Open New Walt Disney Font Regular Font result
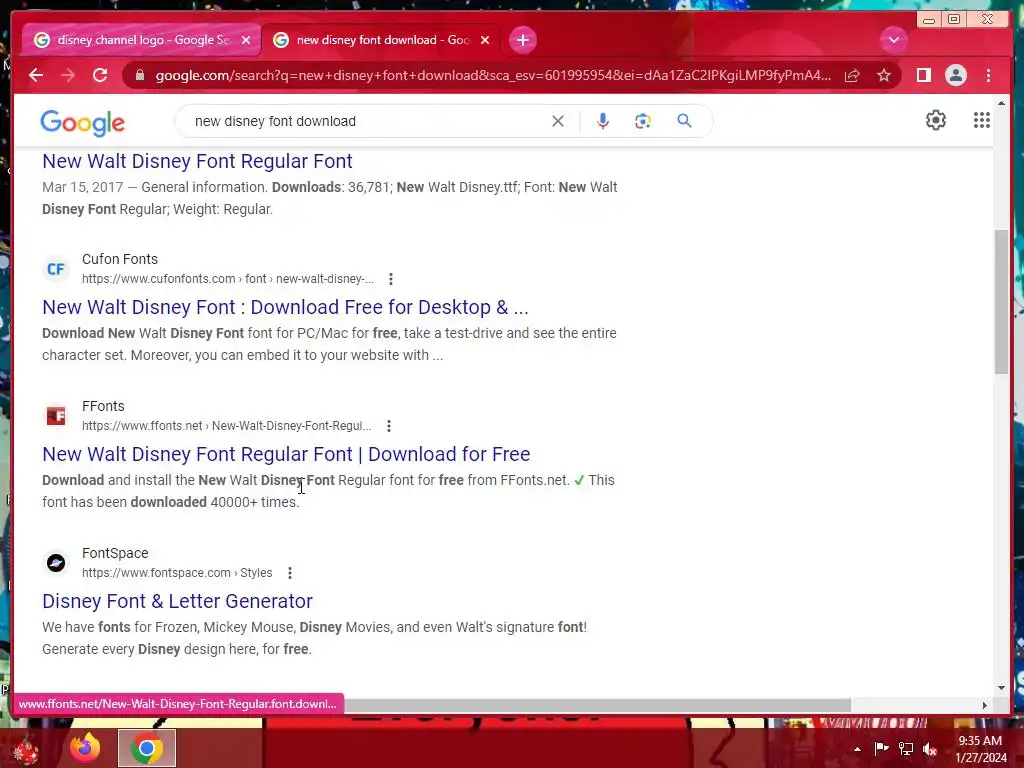 pos(197,161)
